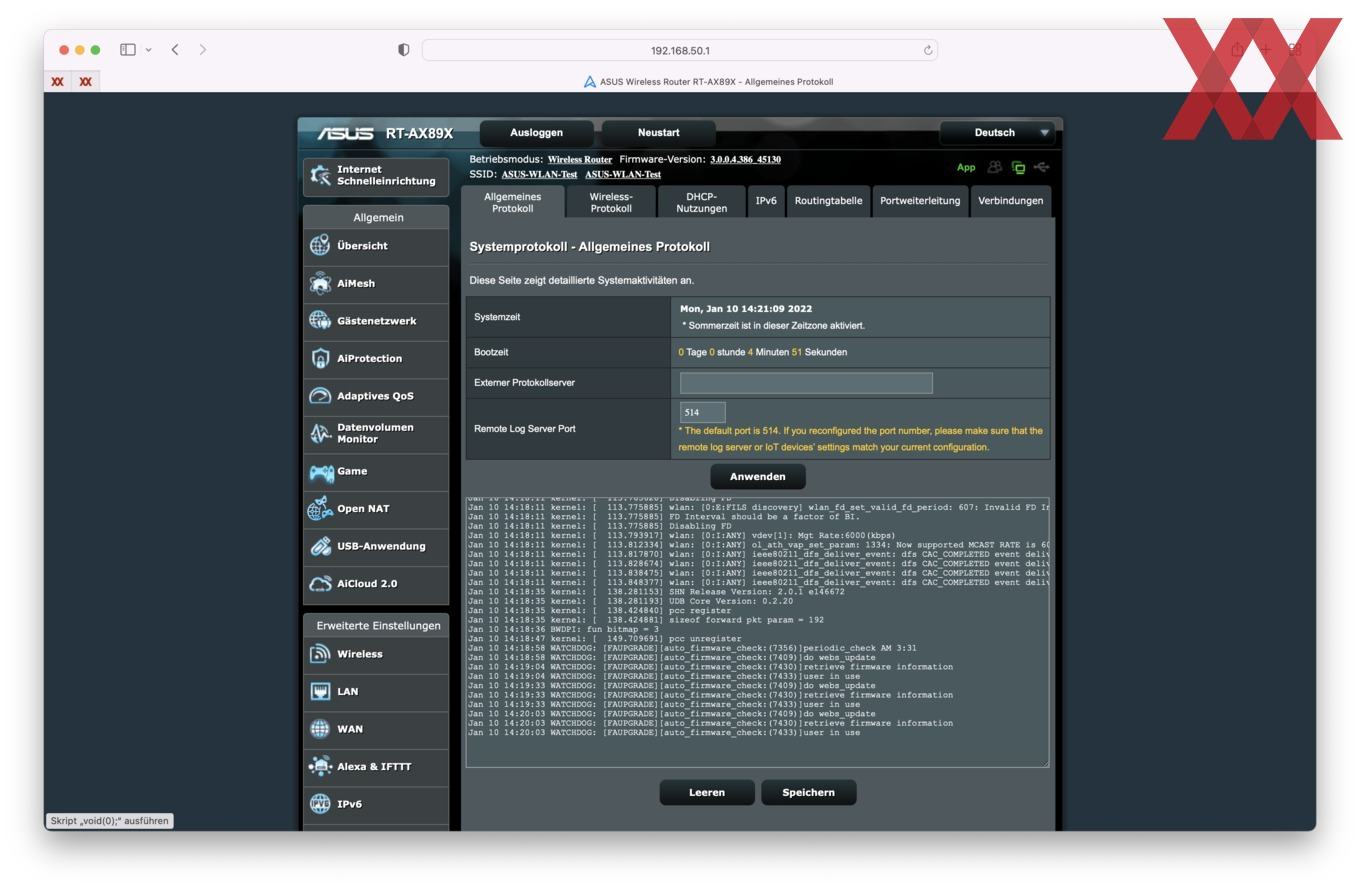Focus the Remote Log Server Port field
Image resolution: width=1360 pixels, height=889 pixels.
(702, 412)
